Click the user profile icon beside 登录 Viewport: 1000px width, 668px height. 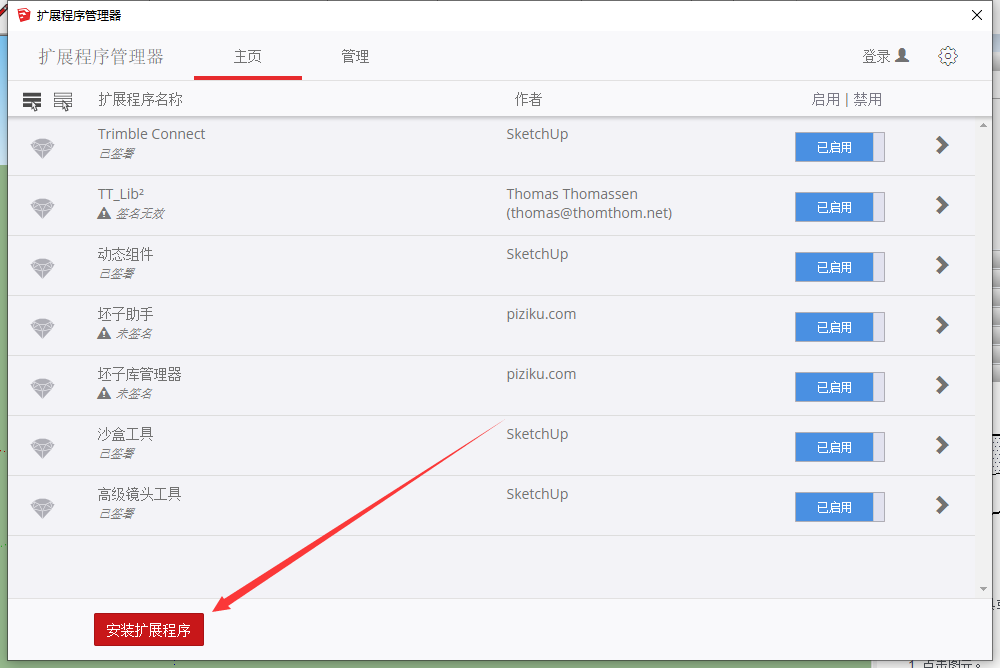click(902, 56)
